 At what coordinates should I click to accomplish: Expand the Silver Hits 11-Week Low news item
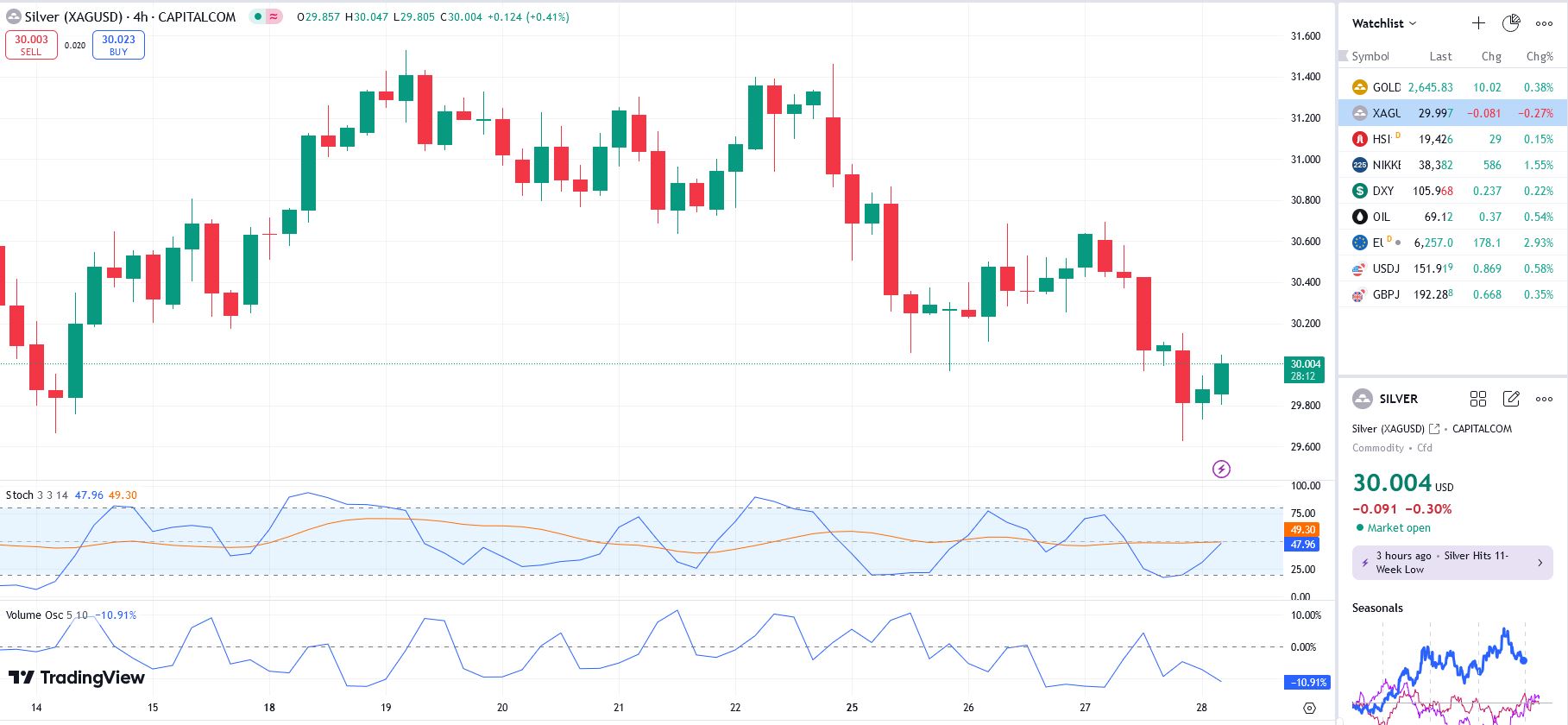[1452, 563]
